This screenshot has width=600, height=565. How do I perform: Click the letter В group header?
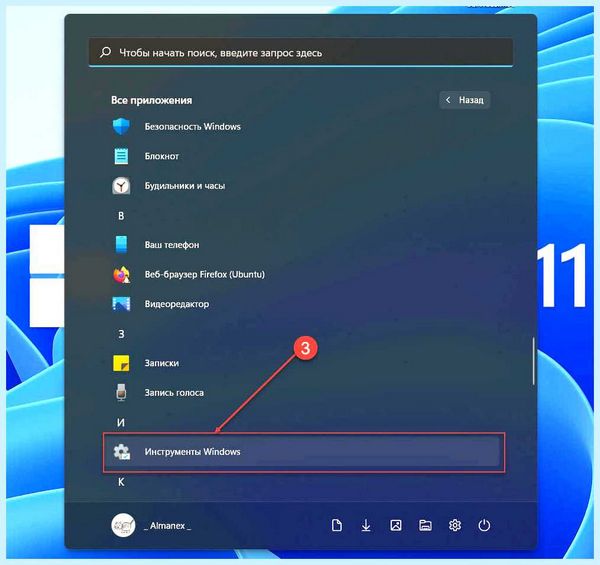coord(121,216)
